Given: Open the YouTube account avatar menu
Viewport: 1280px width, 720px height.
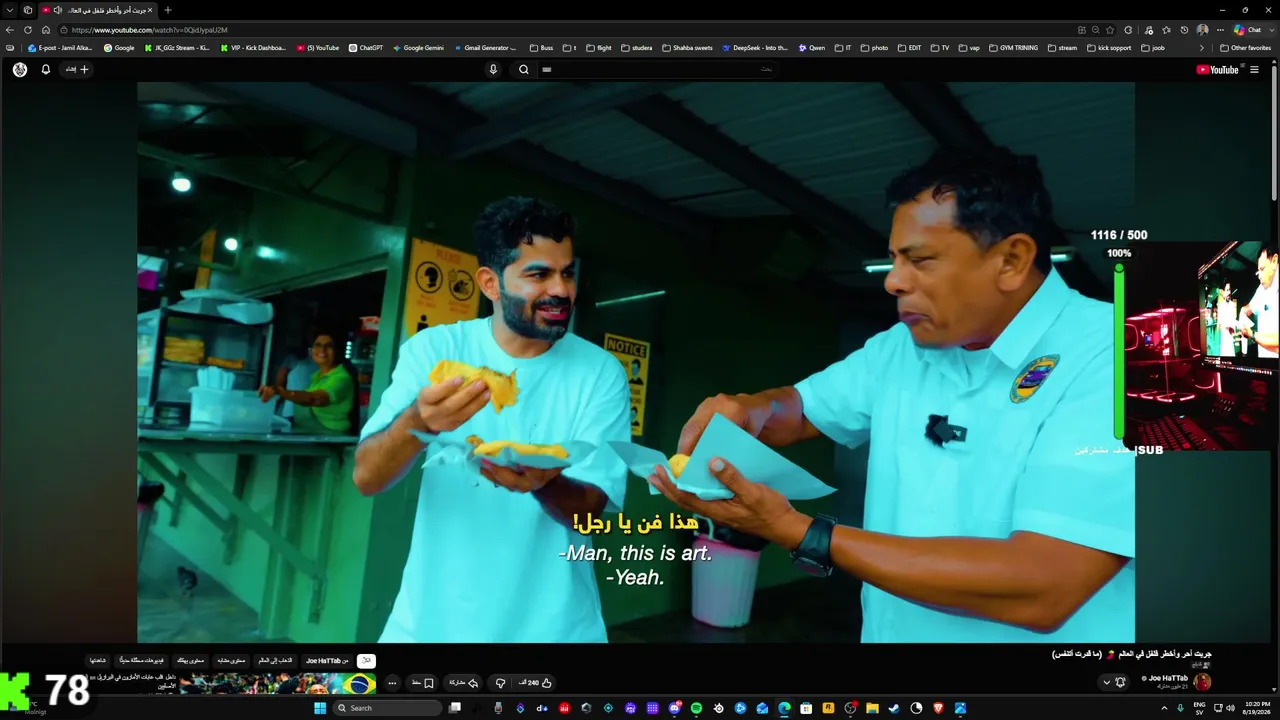Looking at the screenshot, I should (x=20, y=69).
